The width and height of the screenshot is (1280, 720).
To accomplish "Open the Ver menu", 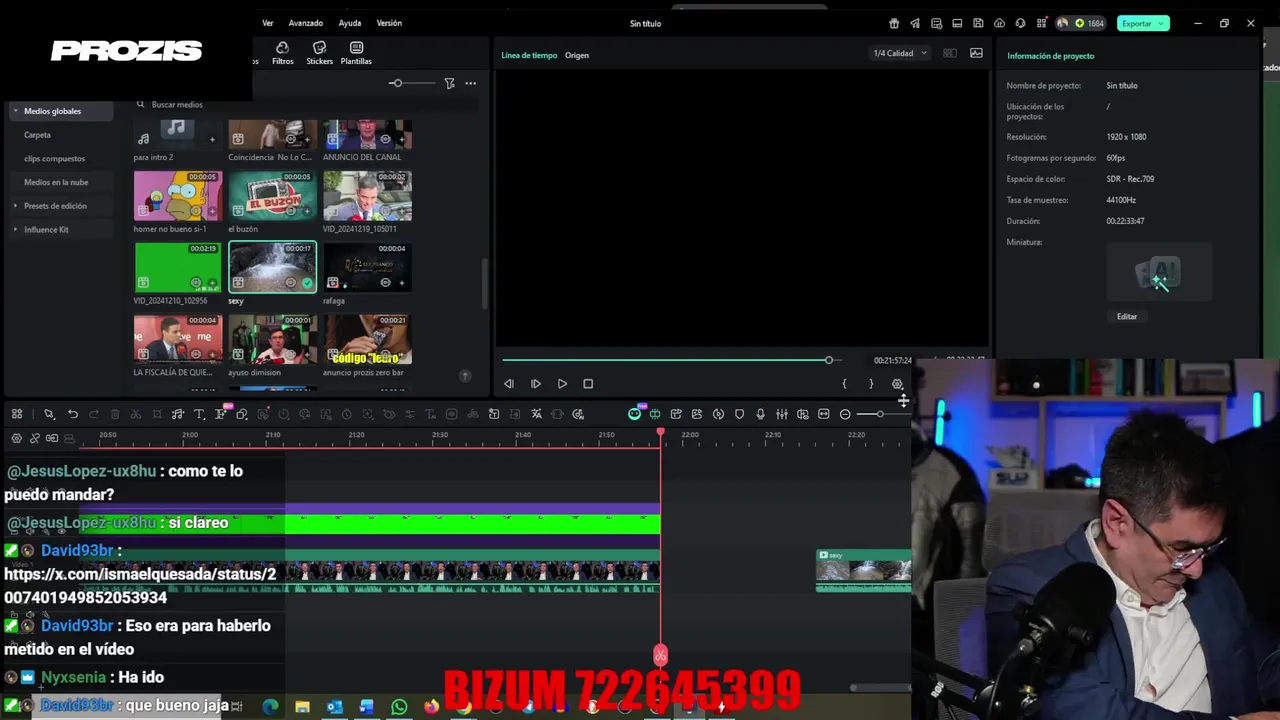I will 268,23.
